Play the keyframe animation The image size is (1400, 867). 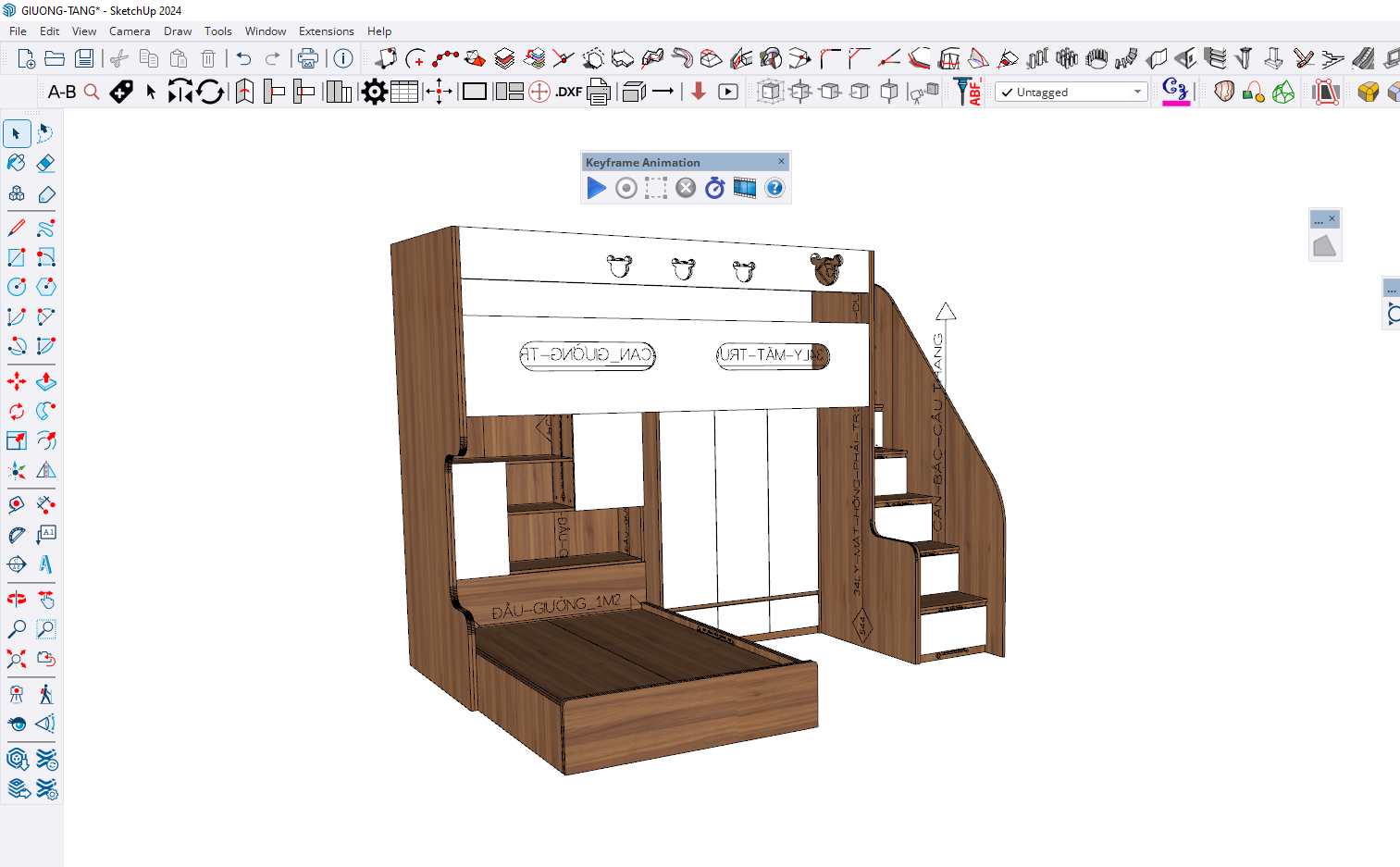tap(597, 188)
